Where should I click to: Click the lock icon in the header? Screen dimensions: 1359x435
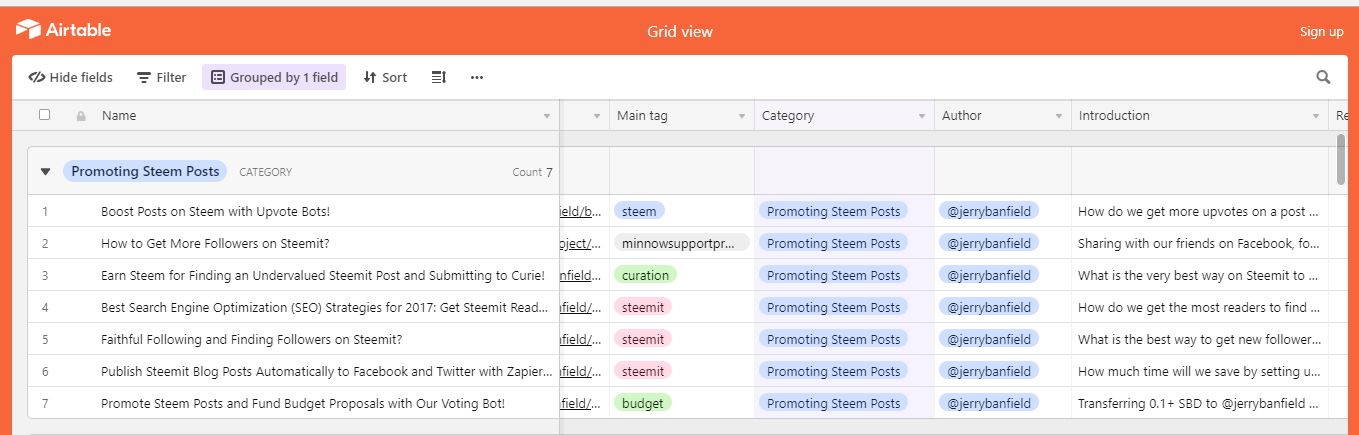point(81,116)
